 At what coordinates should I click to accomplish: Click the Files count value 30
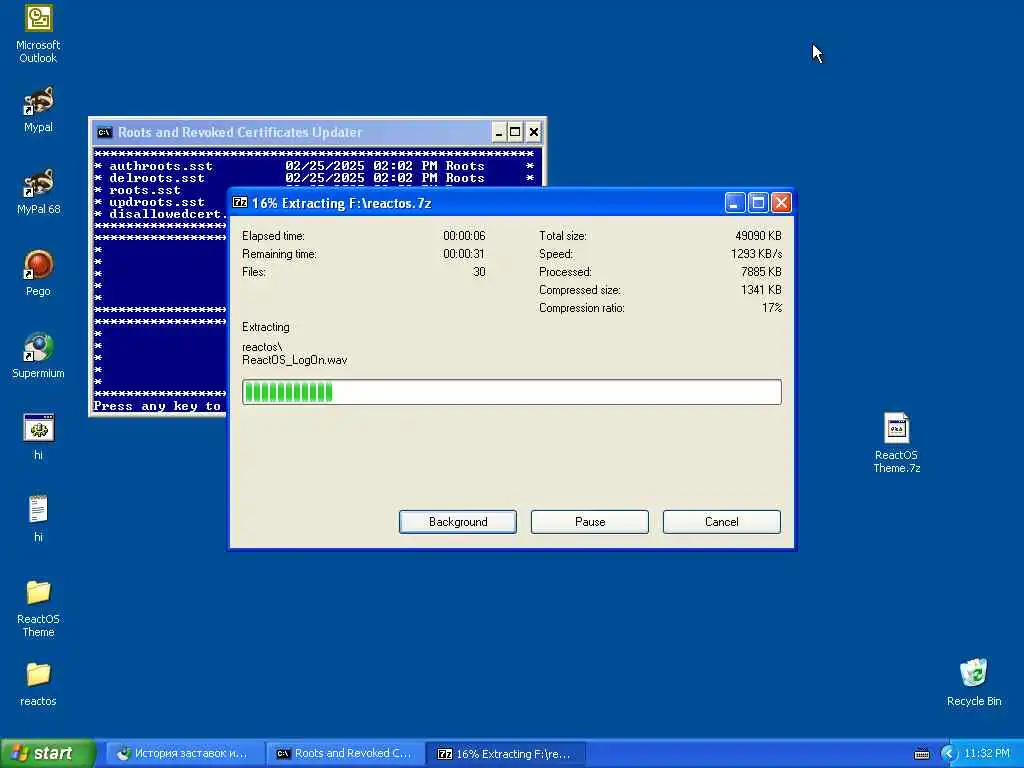point(479,272)
